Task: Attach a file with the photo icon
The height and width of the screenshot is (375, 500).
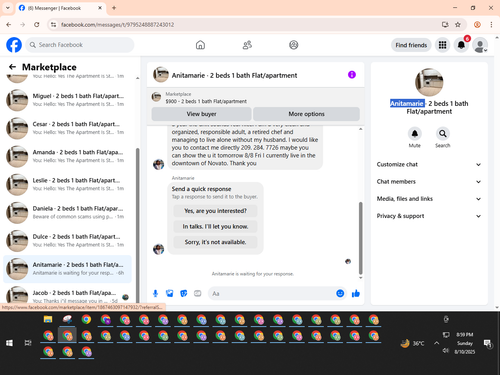Action: click(x=170, y=293)
